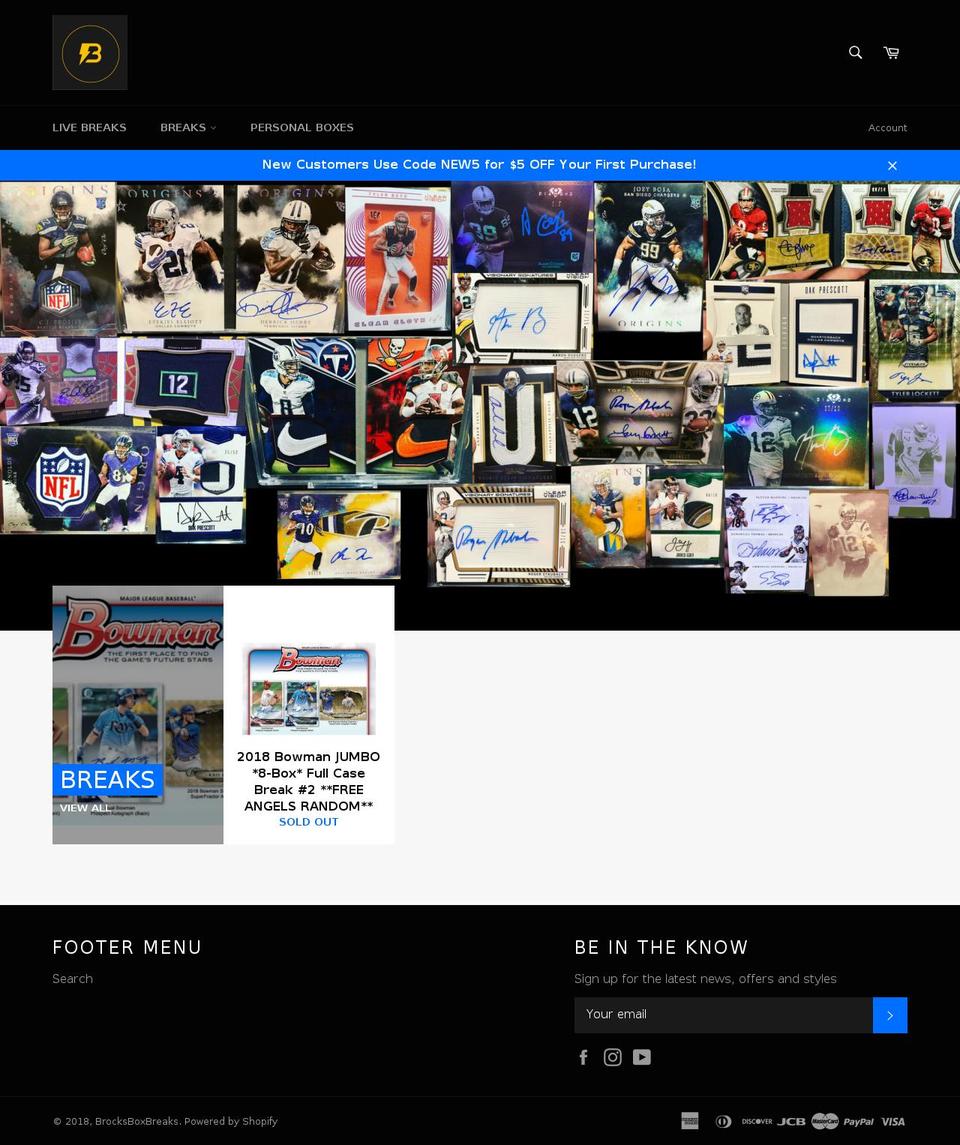Click the MasterCard payment icon

click(825, 1121)
